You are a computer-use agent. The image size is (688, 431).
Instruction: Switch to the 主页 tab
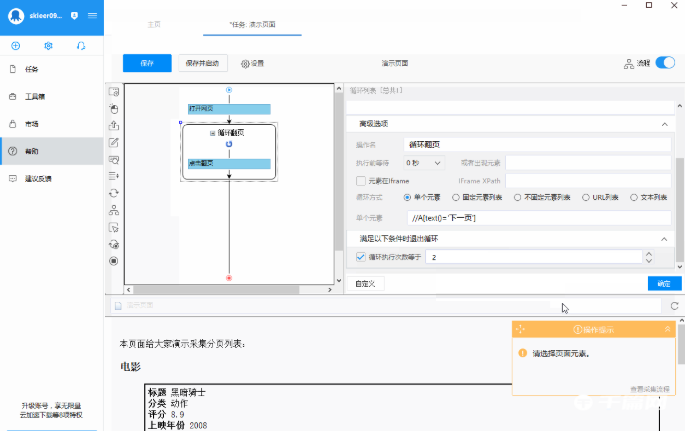coord(154,25)
